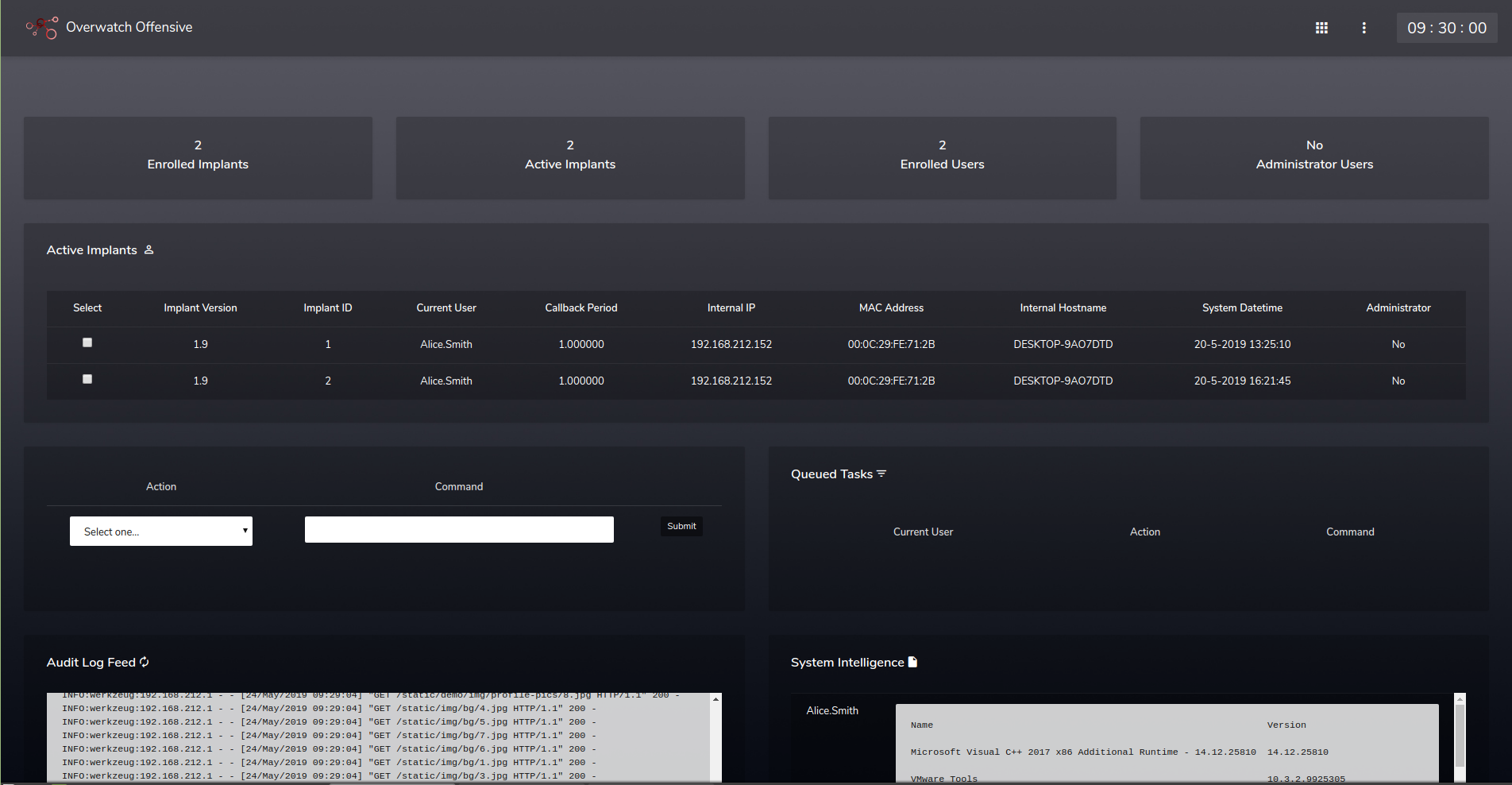Click the Implant ID column header
The height and width of the screenshot is (785, 1512).
tap(328, 307)
